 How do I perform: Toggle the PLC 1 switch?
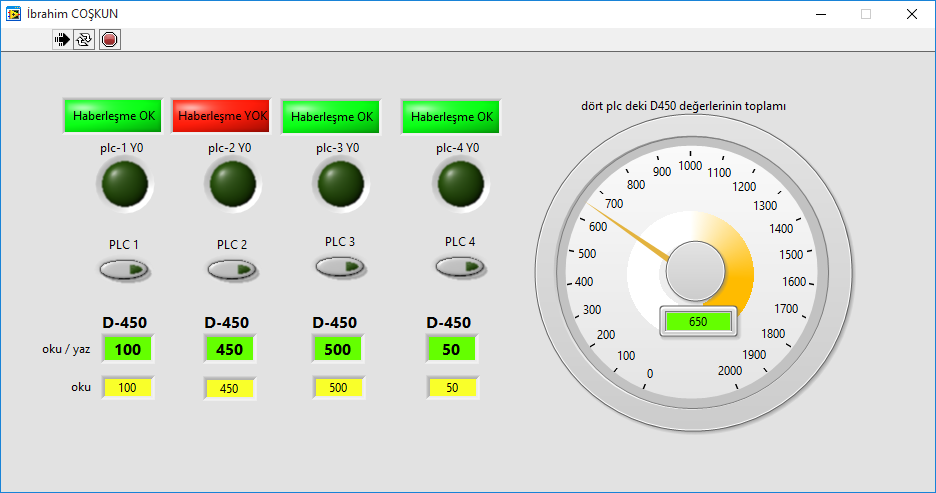[x=124, y=270]
